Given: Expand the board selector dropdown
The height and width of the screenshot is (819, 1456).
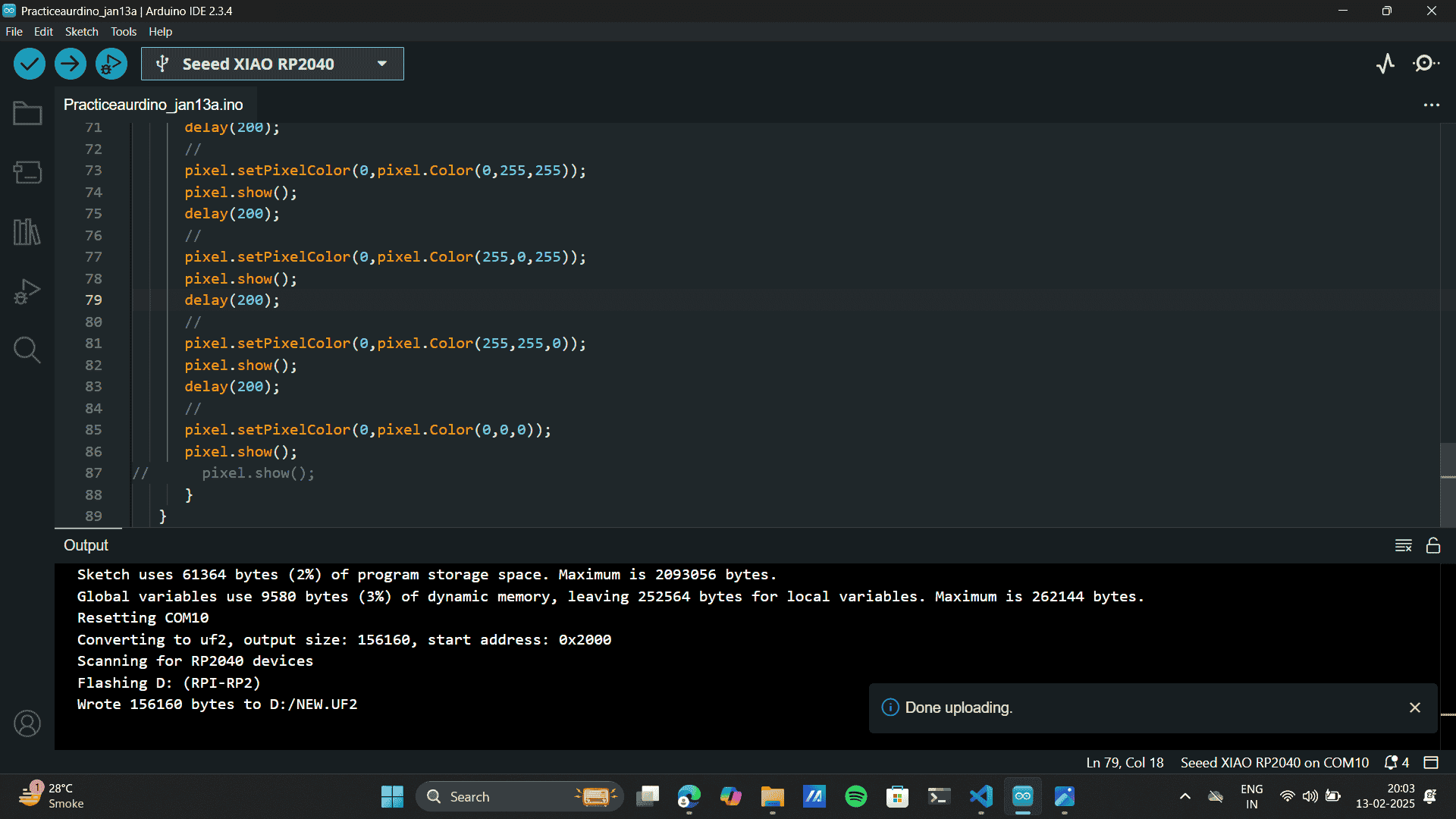Looking at the screenshot, I should [x=383, y=63].
